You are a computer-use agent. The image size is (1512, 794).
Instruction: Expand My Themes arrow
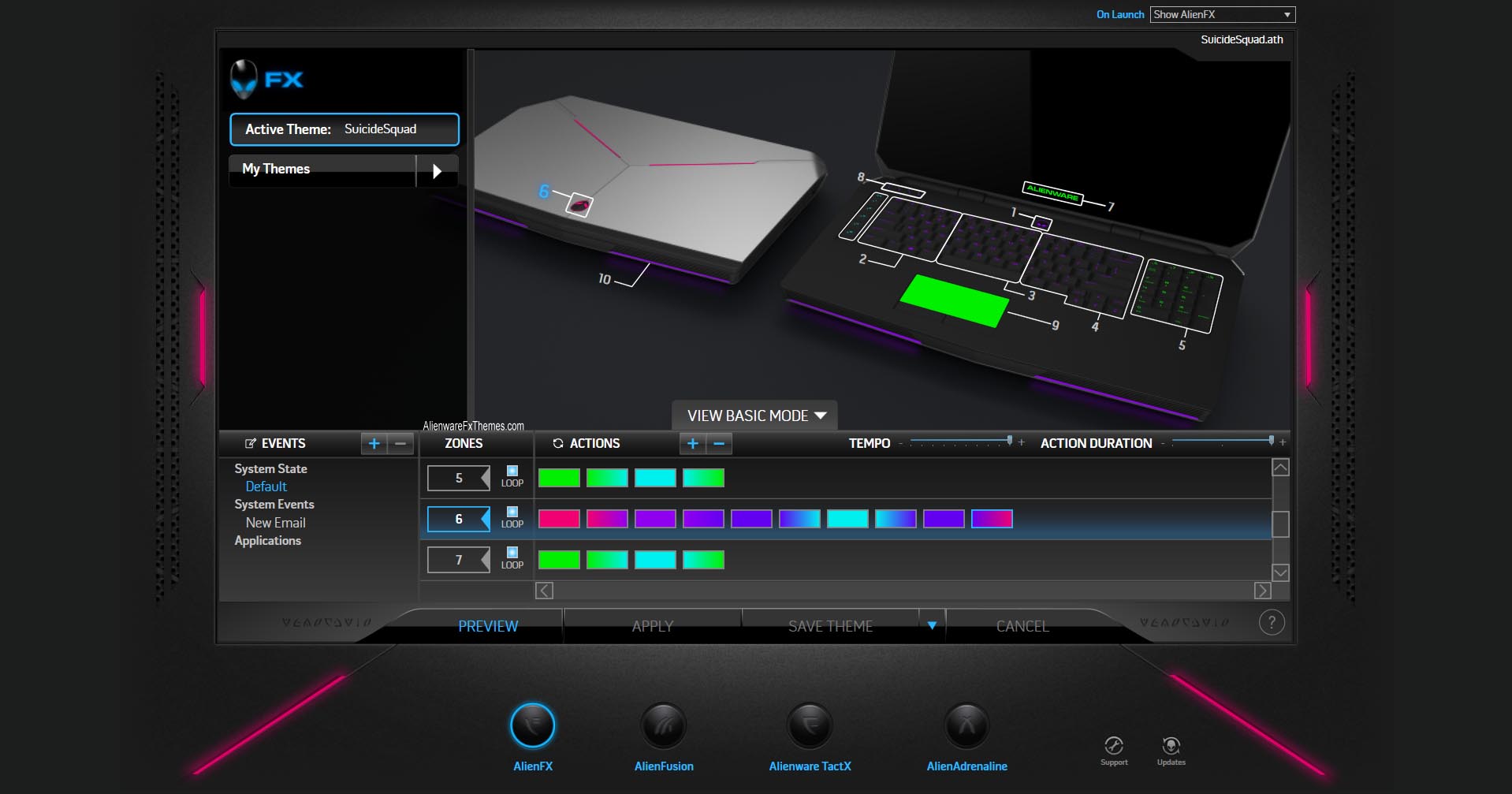438,170
